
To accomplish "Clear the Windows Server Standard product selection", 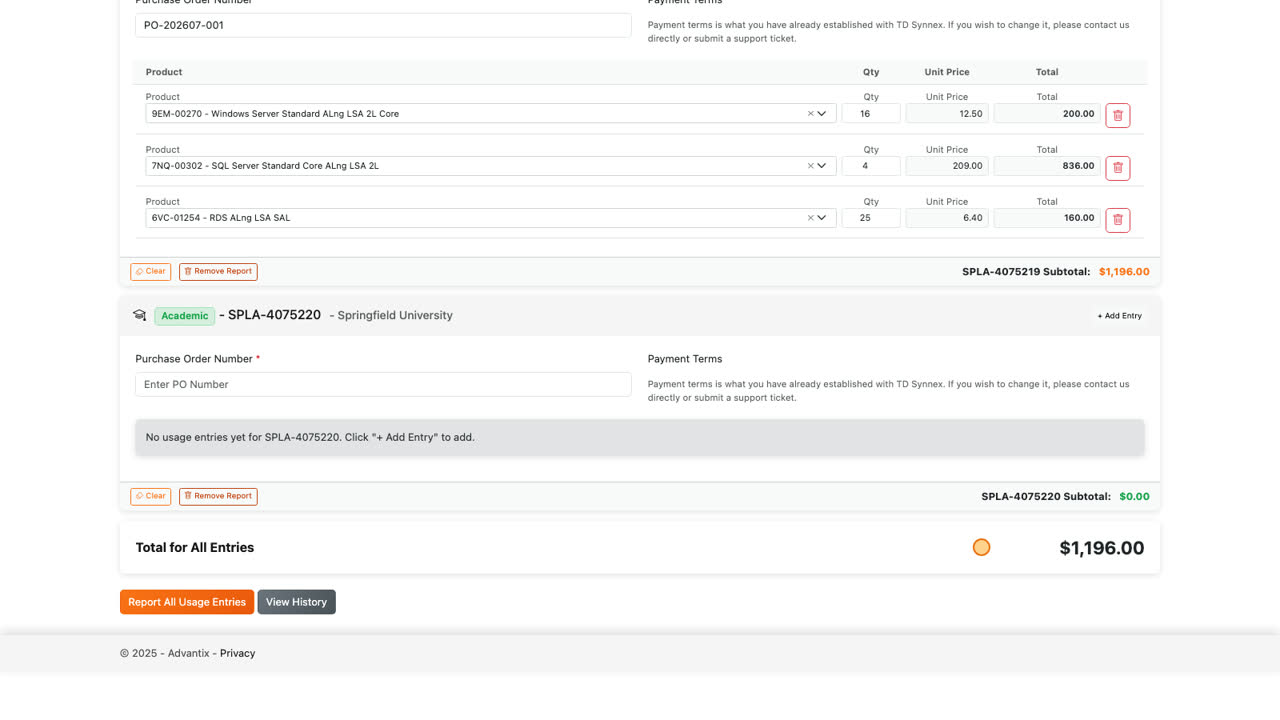I will [810, 114].
